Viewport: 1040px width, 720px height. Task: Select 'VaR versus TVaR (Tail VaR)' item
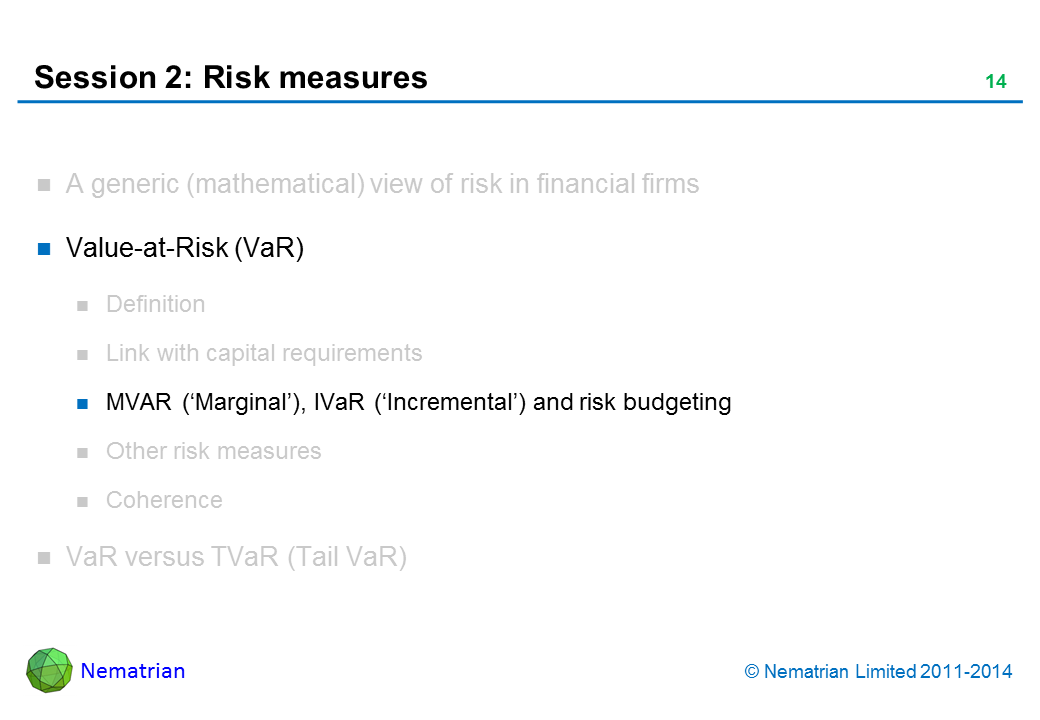click(236, 558)
